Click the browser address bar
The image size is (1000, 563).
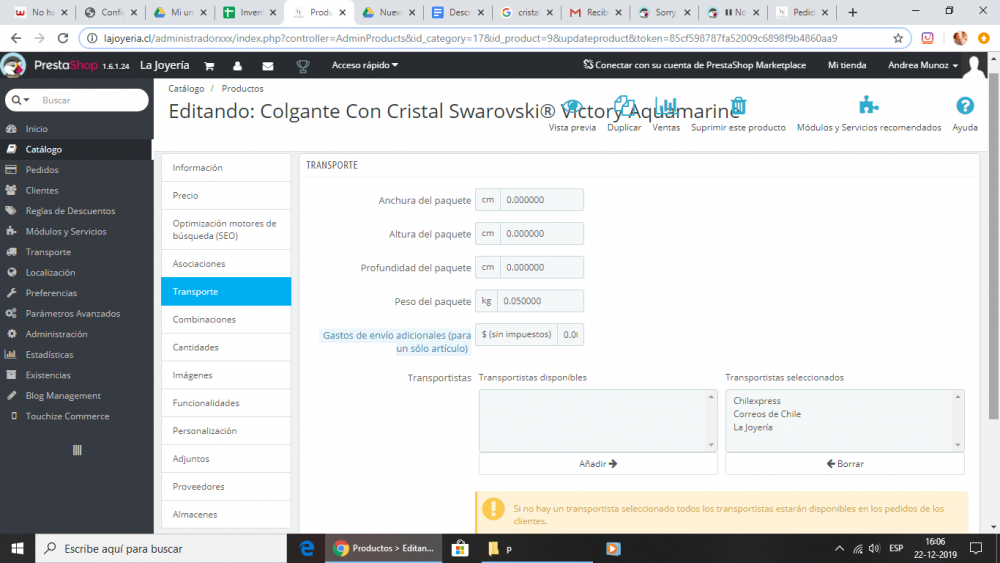point(494,38)
